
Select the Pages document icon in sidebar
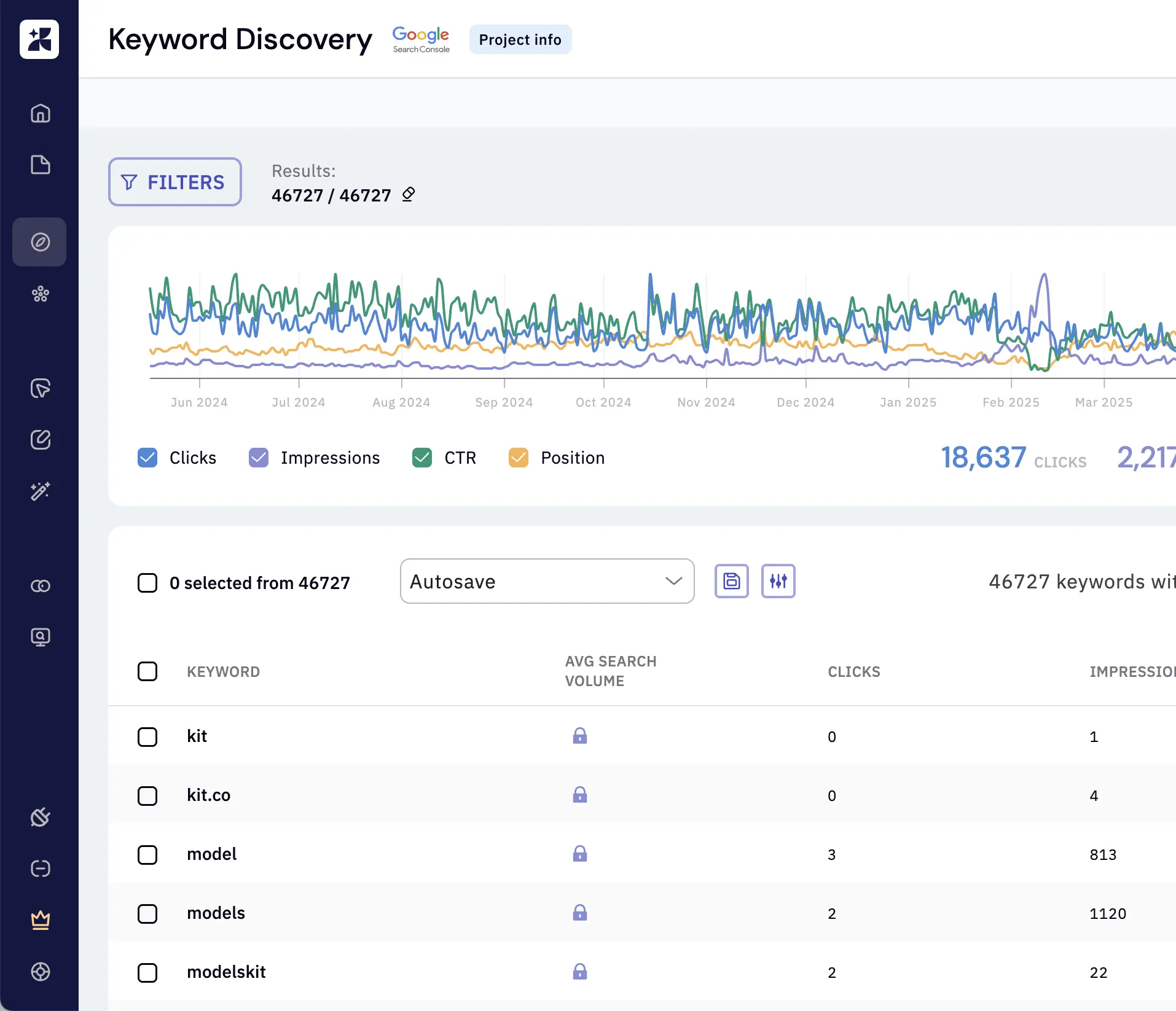39,165
